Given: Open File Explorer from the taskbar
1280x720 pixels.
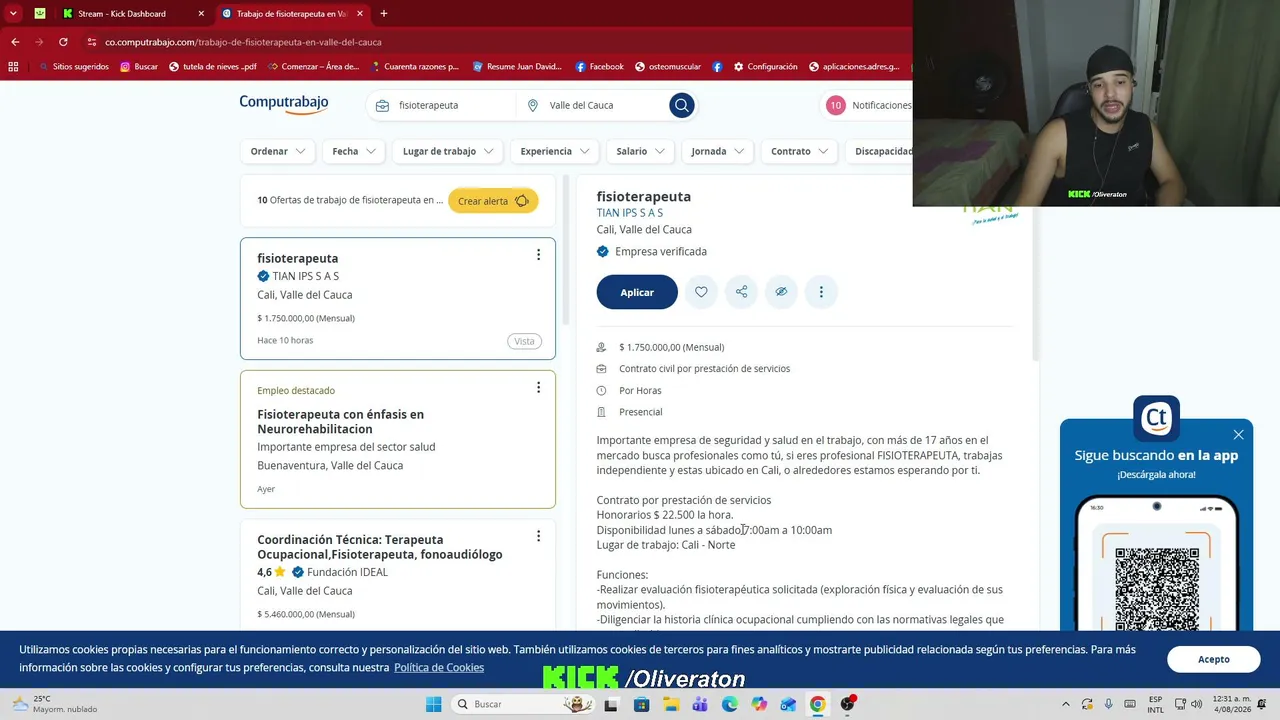Looking at the screenshot, I should pos(670,704).
